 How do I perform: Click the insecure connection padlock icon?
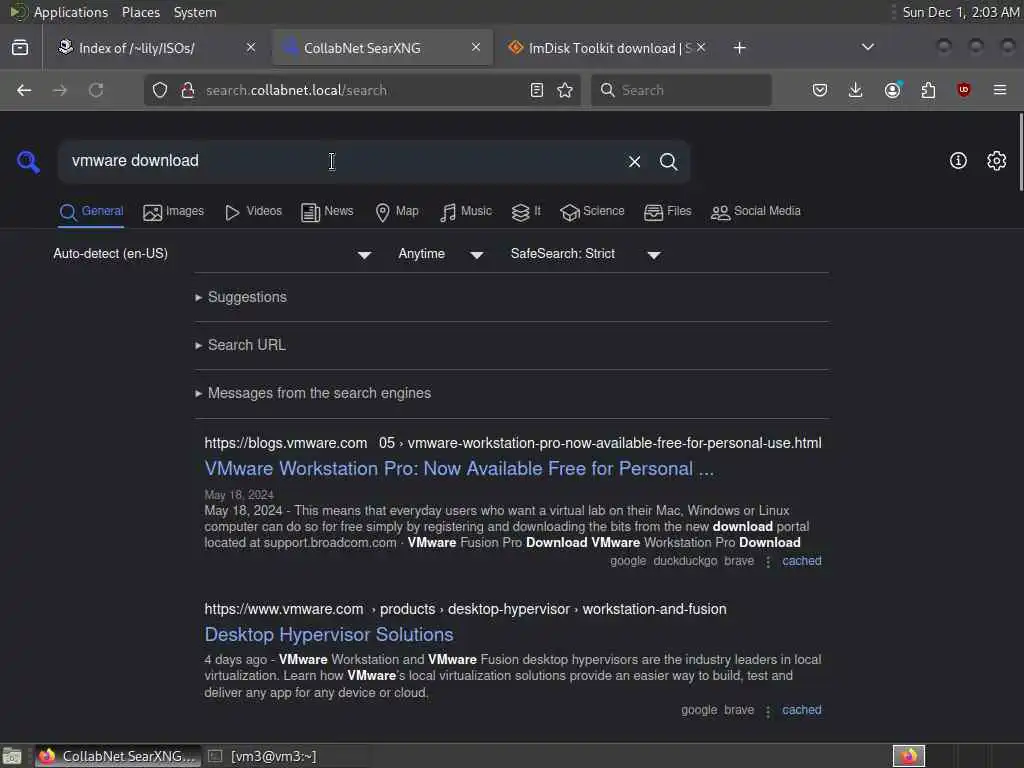[x=188, y=90]
